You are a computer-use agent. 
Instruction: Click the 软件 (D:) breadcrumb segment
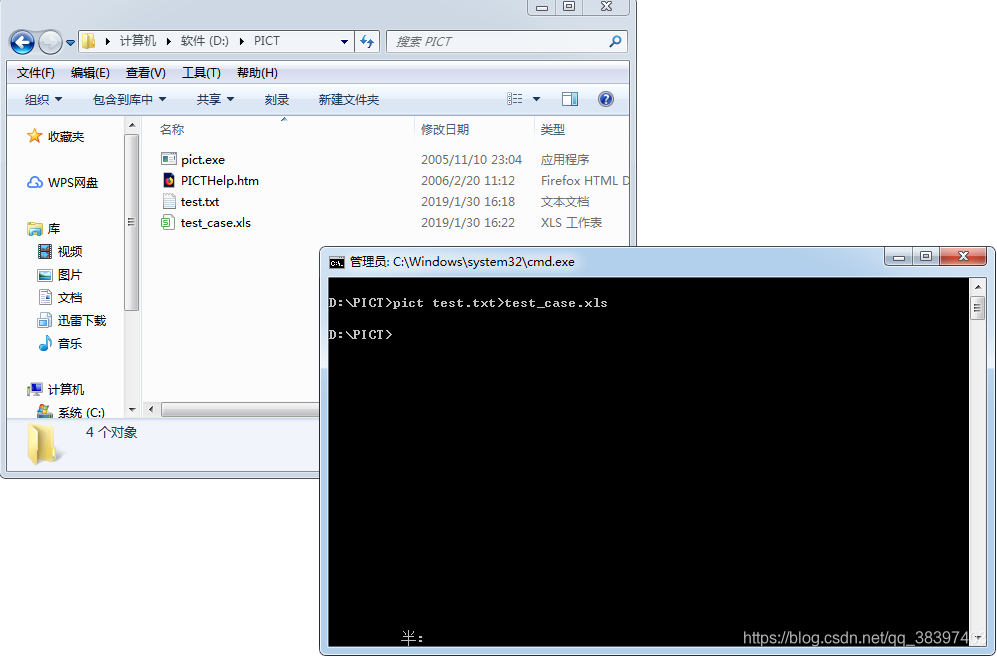click(x=204, y=41)
